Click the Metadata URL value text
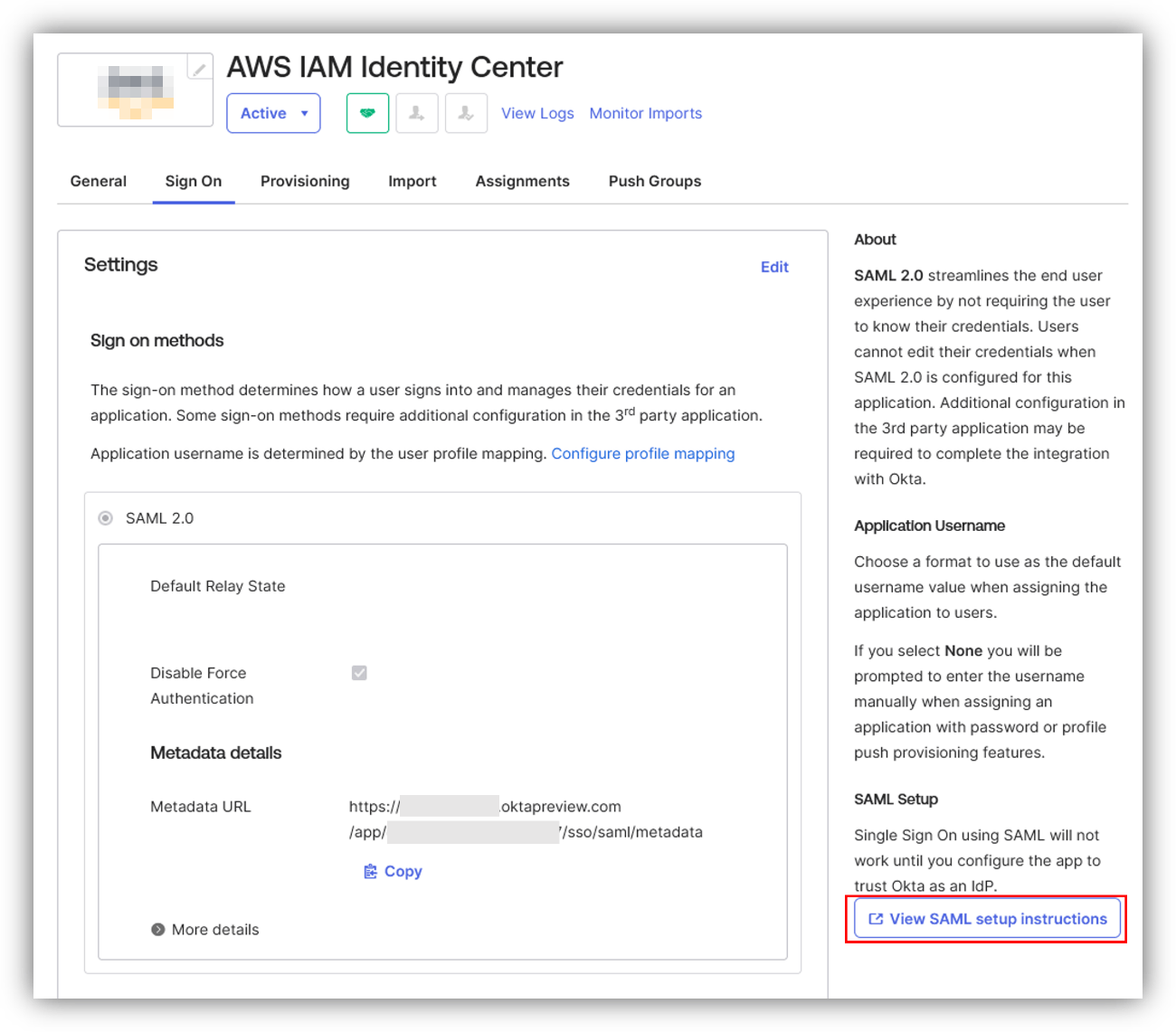This screenshot has height=1032, width=1176. click(x=526, y=819)
